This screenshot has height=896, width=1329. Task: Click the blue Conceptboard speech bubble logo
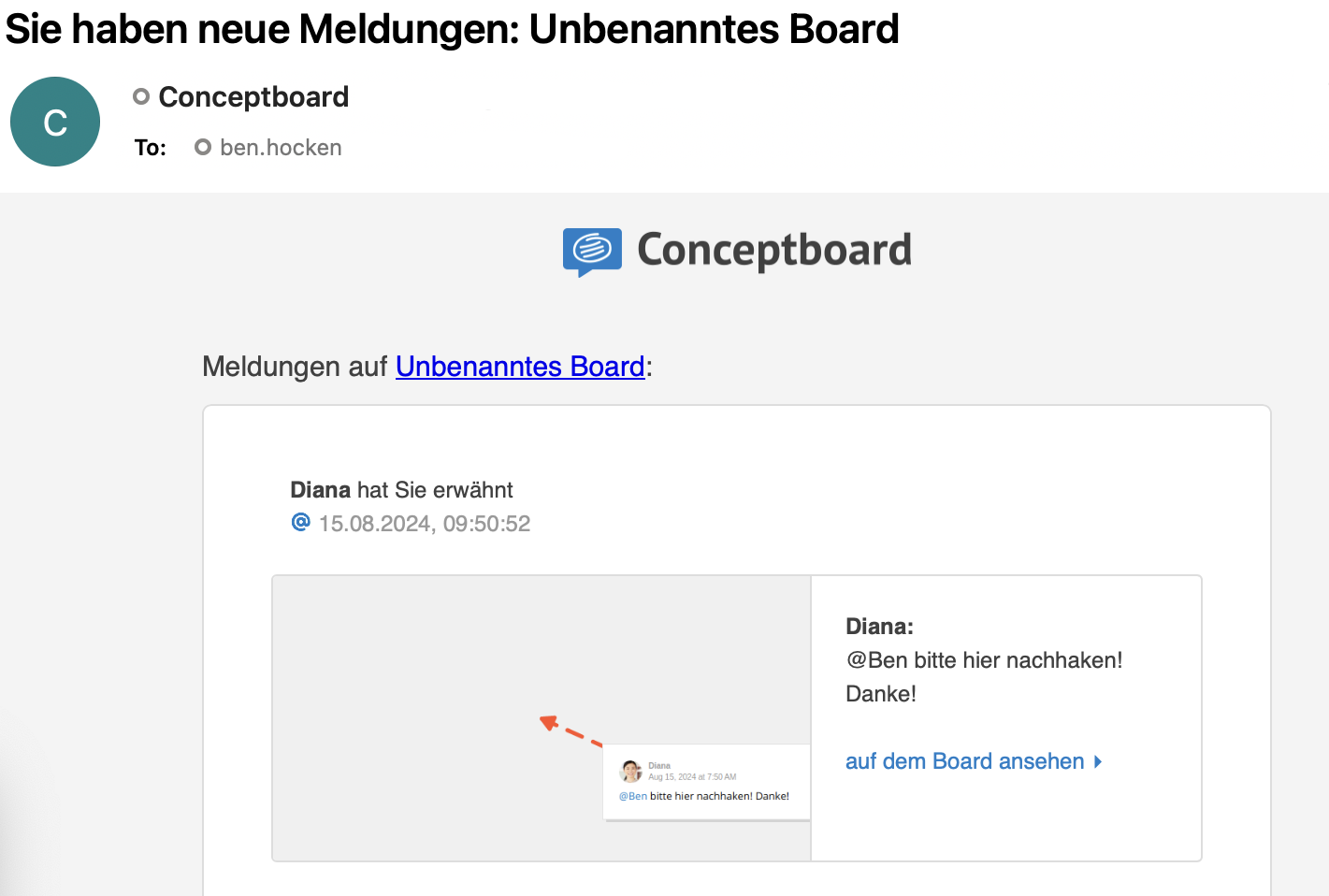592,251
